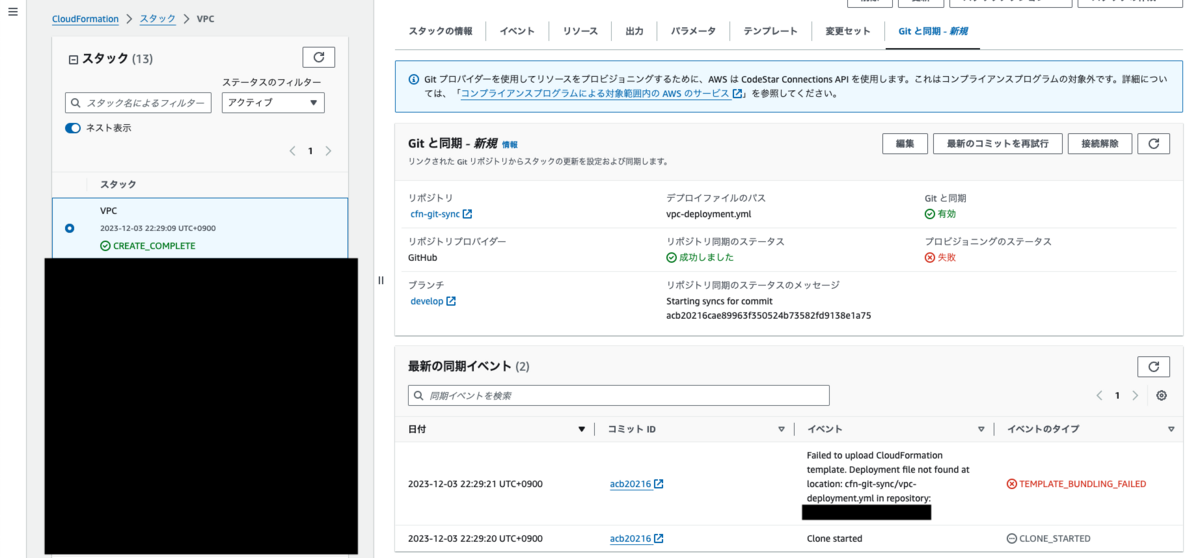Go to previous page of sync events
The height and width of the screenshot is (558, 1200).
point(1099,396)
